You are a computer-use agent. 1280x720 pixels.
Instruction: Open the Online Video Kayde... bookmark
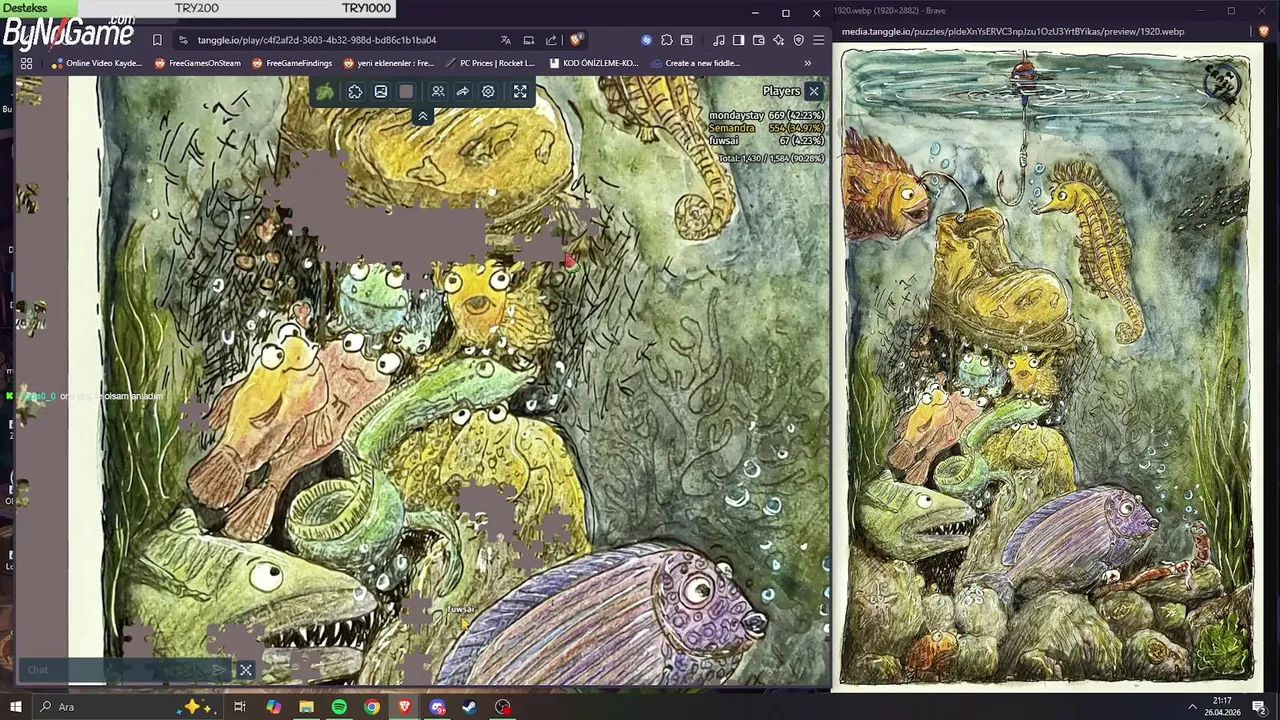pos(96,63)
